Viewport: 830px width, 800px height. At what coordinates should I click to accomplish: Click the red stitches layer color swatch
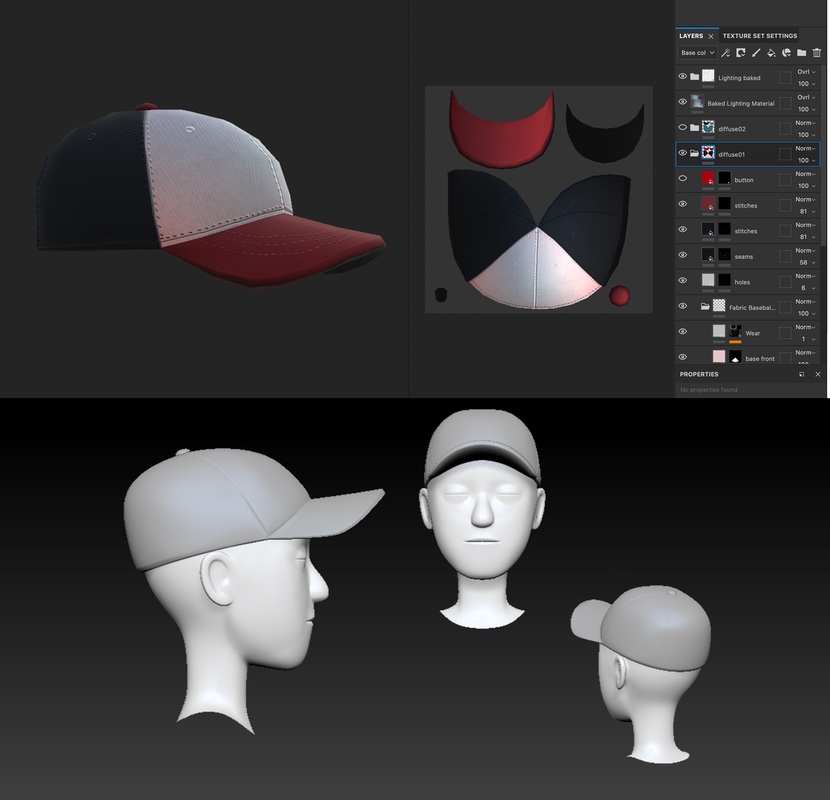[x=708, y=203]
